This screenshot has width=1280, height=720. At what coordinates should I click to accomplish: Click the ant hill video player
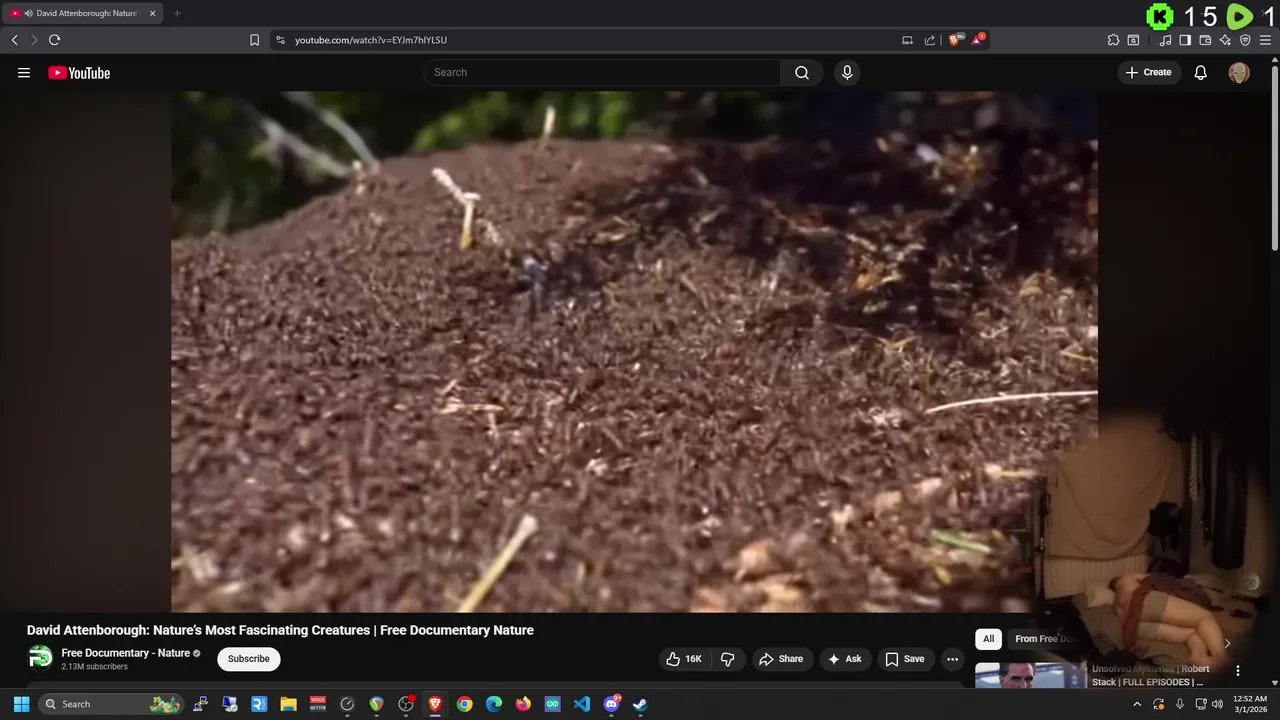634,351
